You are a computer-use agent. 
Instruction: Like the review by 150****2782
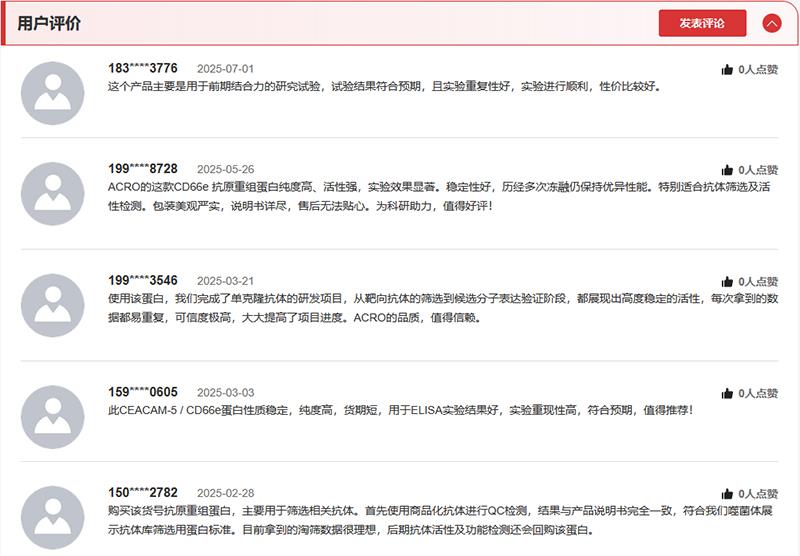tap(727, 494)
